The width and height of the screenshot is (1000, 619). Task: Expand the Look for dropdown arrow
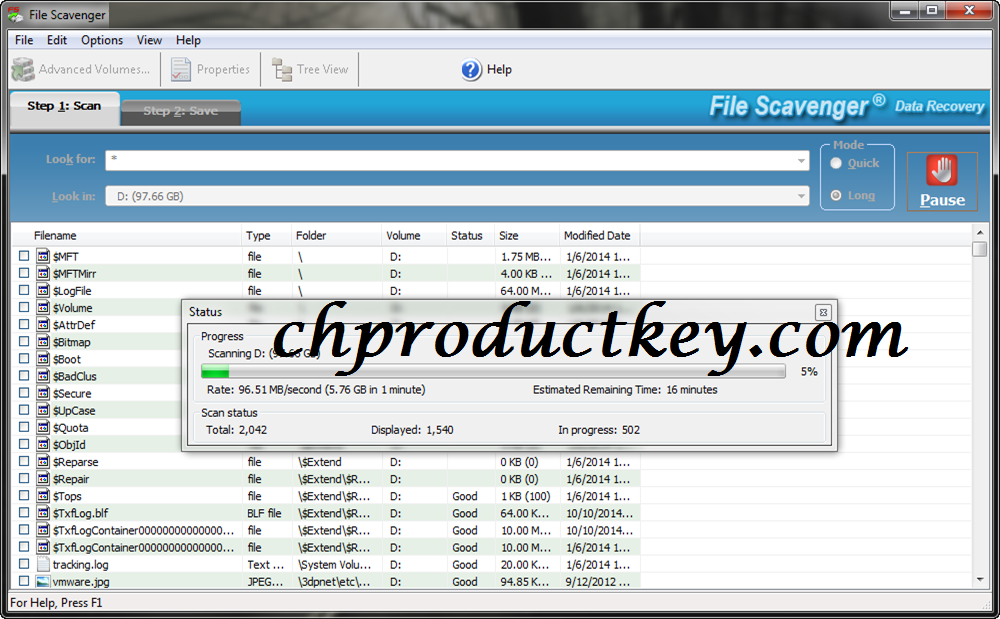(x=801, y=161)
